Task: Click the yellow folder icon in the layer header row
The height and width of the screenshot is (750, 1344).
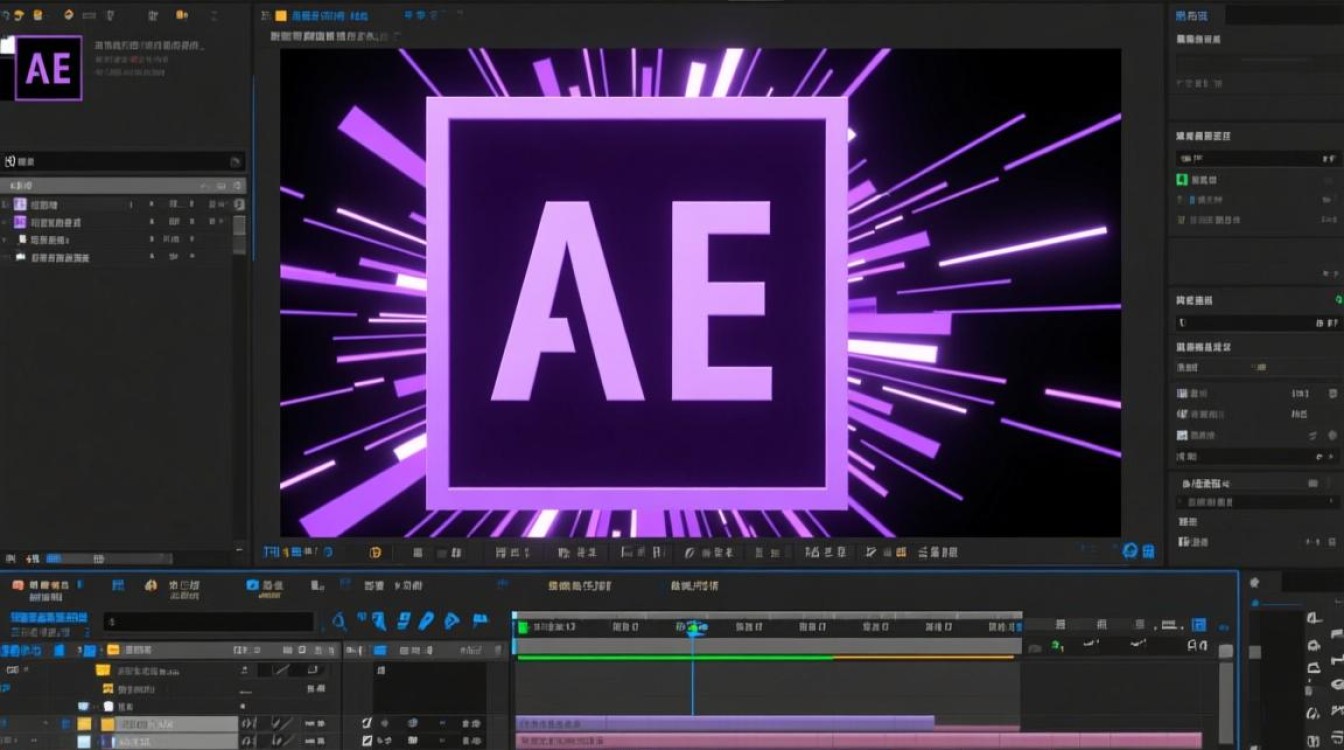Action: (113, 650)
